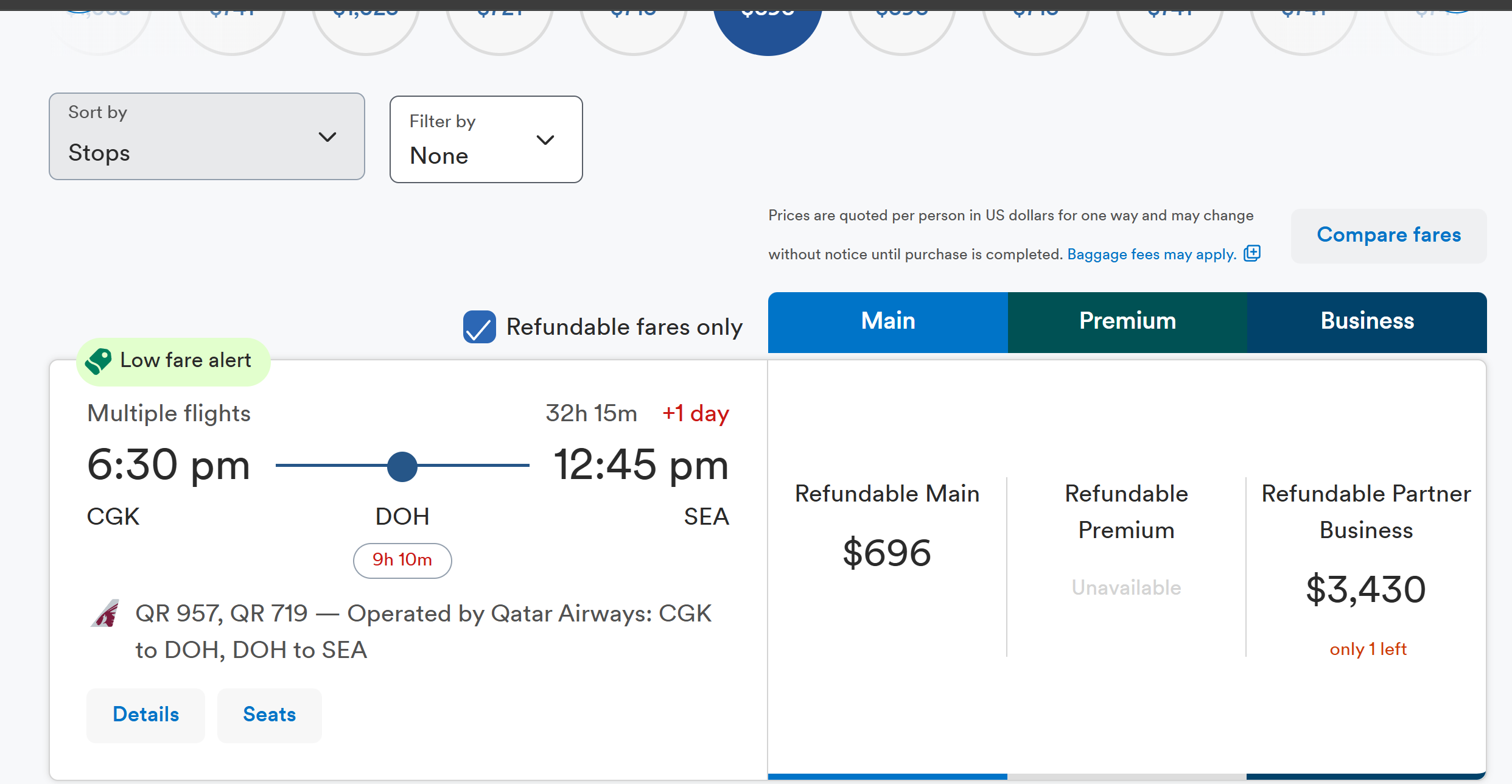Follow the Baggage fees may apply link
Image resolution: width=1512 pixels, height=784 pixels.
coord(1152,254)
